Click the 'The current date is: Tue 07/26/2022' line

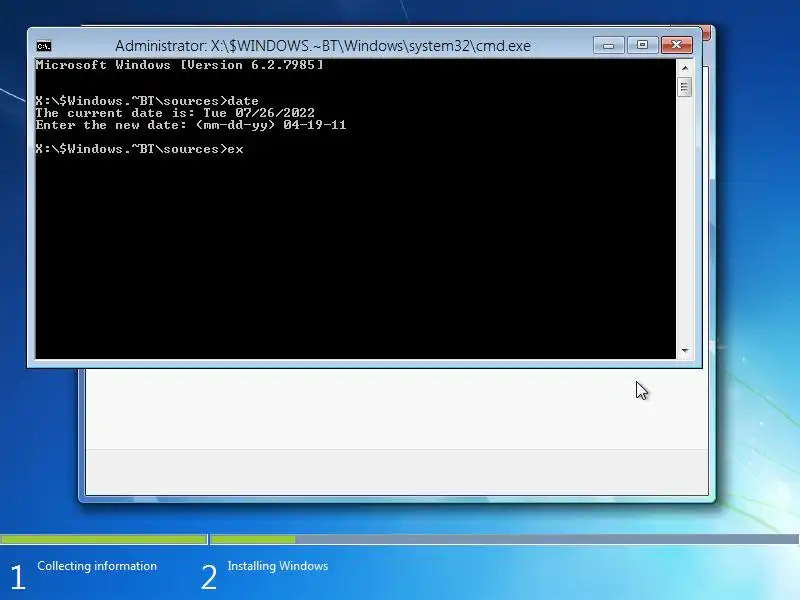(175, 113)
